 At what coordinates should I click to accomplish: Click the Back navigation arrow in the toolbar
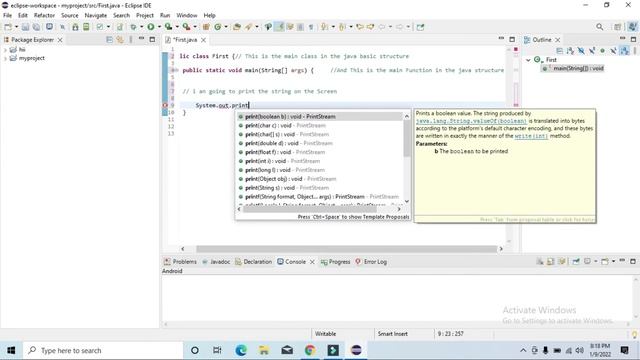[x=382, y=27]
